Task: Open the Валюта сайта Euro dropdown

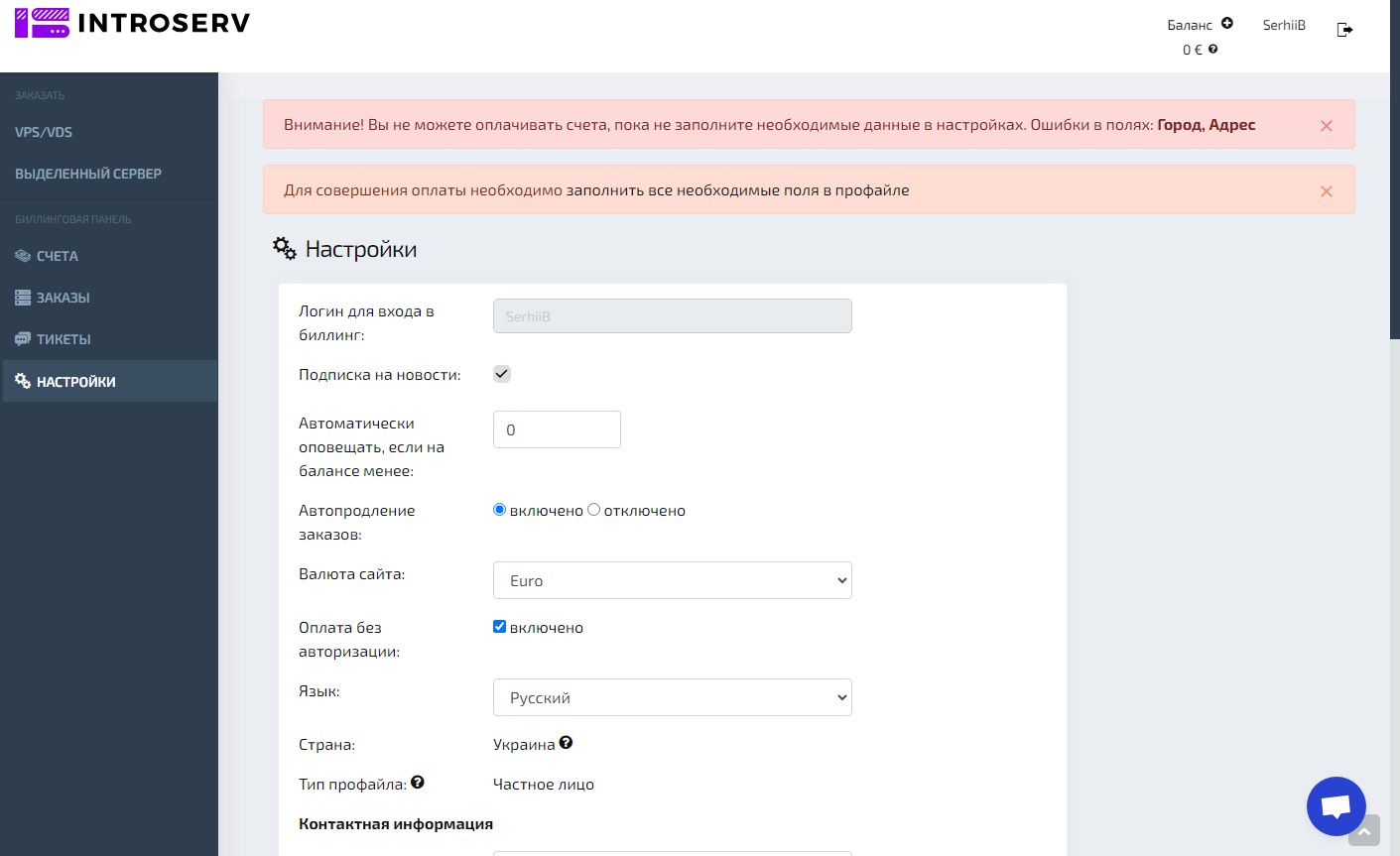Action: [x=672, y=580]
